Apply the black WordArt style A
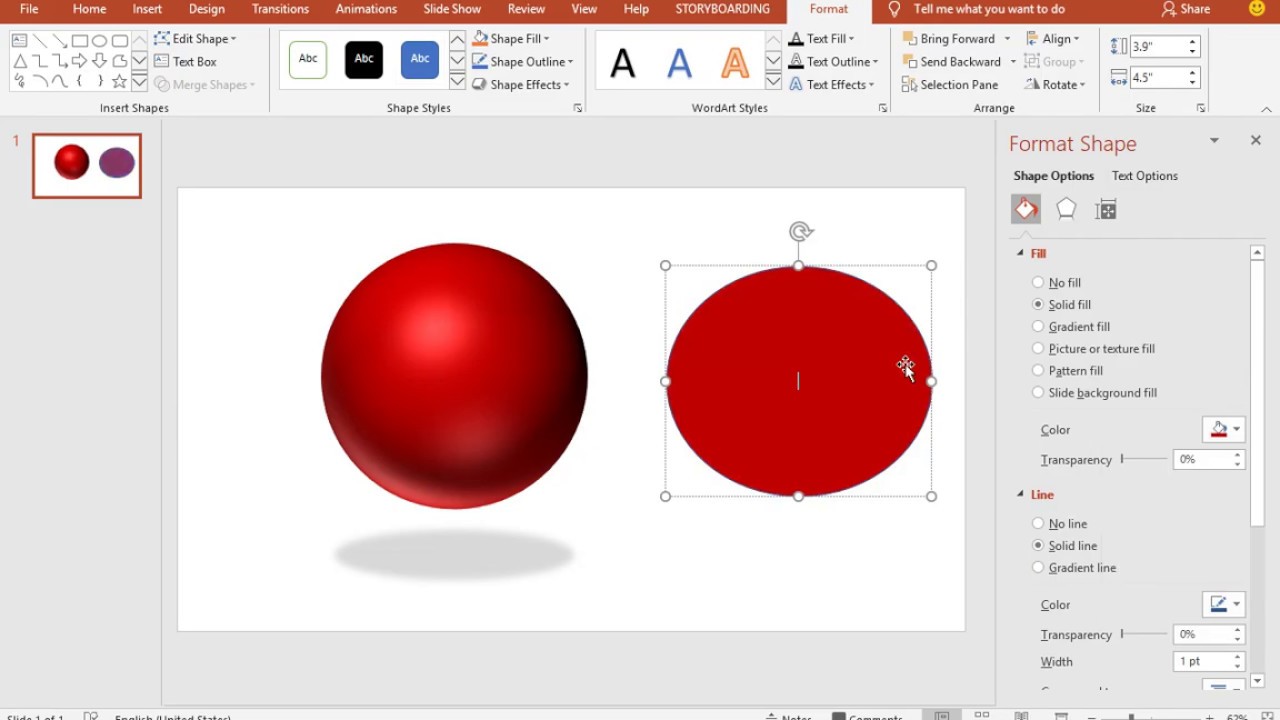This screenshot has height=720, width=1280. (623, 62)
